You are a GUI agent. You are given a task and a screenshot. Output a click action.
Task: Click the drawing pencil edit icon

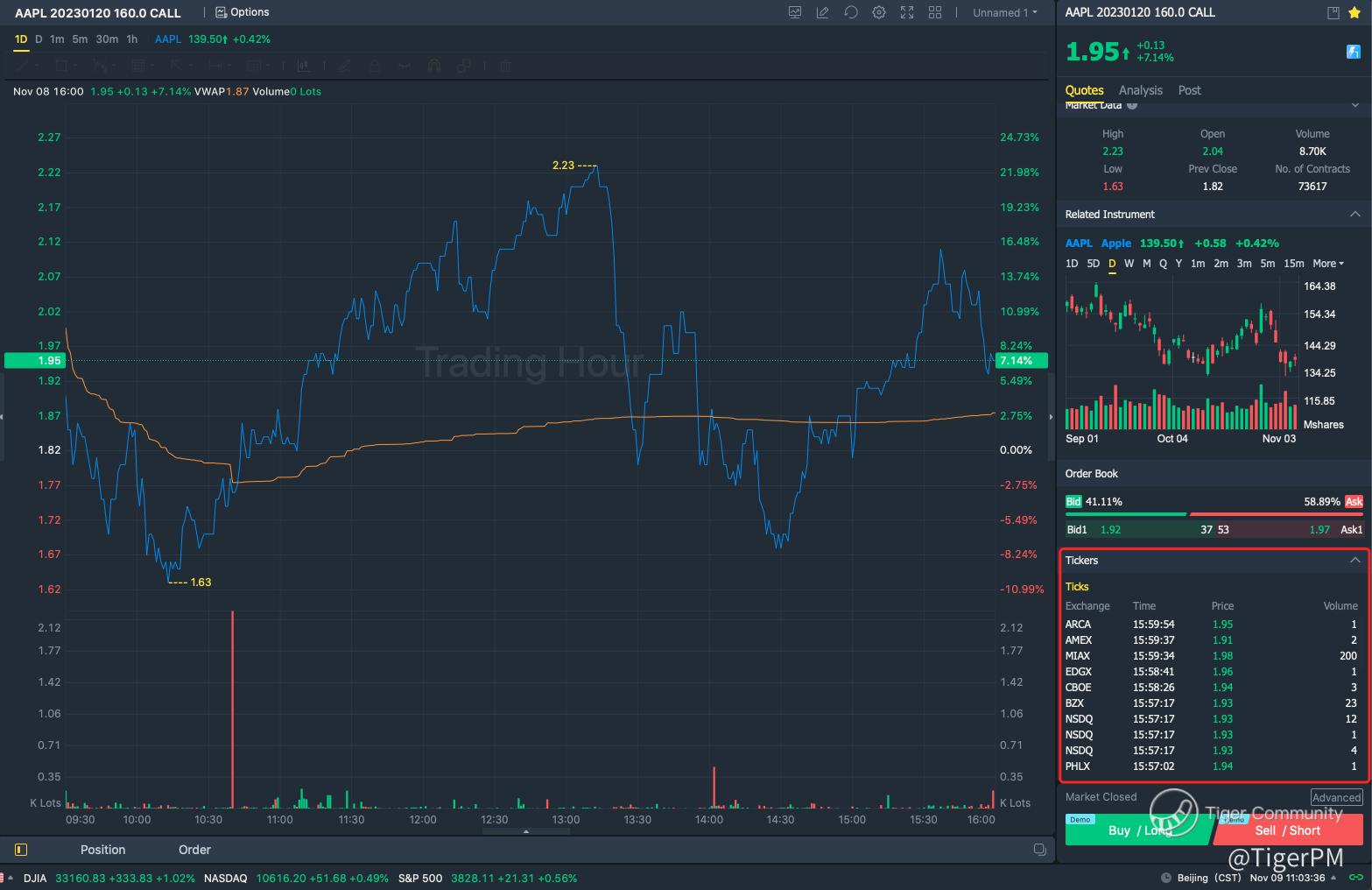click(x=822, y=12)
